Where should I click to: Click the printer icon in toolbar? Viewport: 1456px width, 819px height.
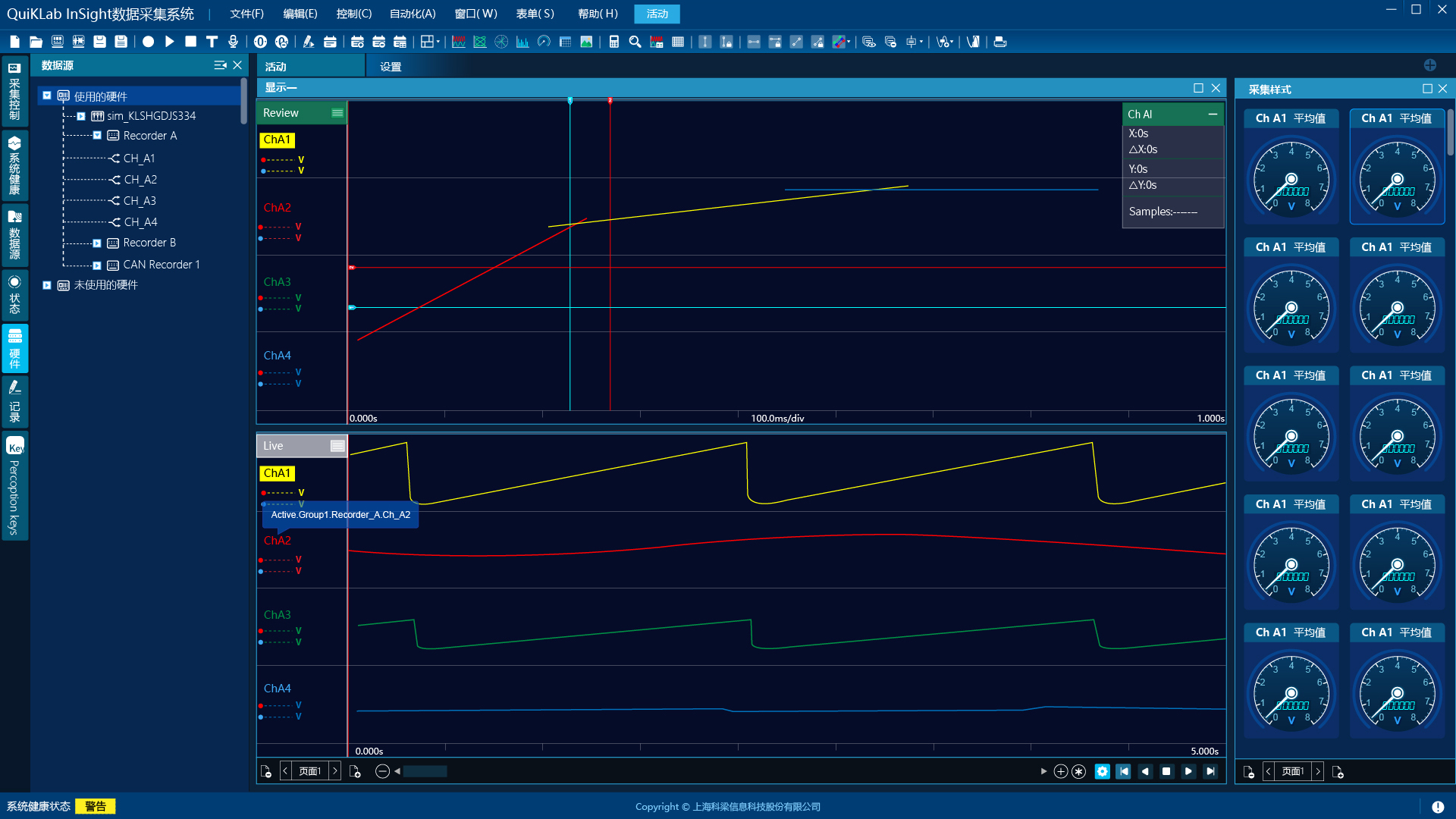point(1000,42)
